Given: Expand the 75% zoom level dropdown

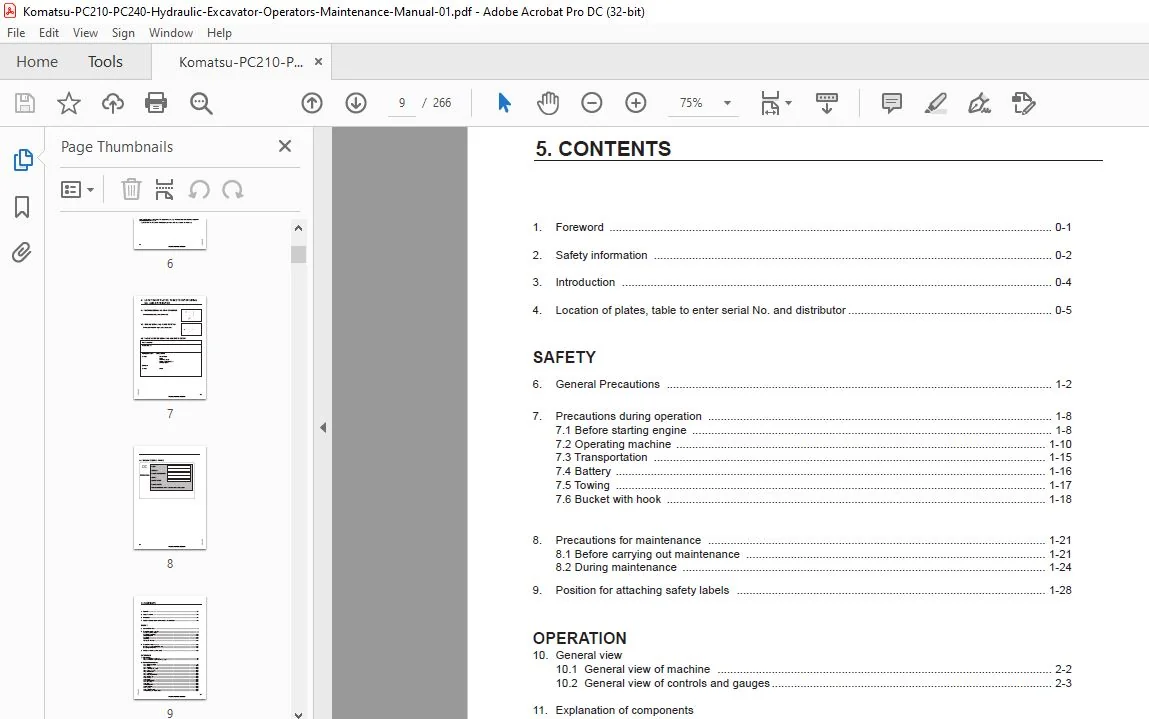Looking at the screenshot, I should tap(728, 103).
